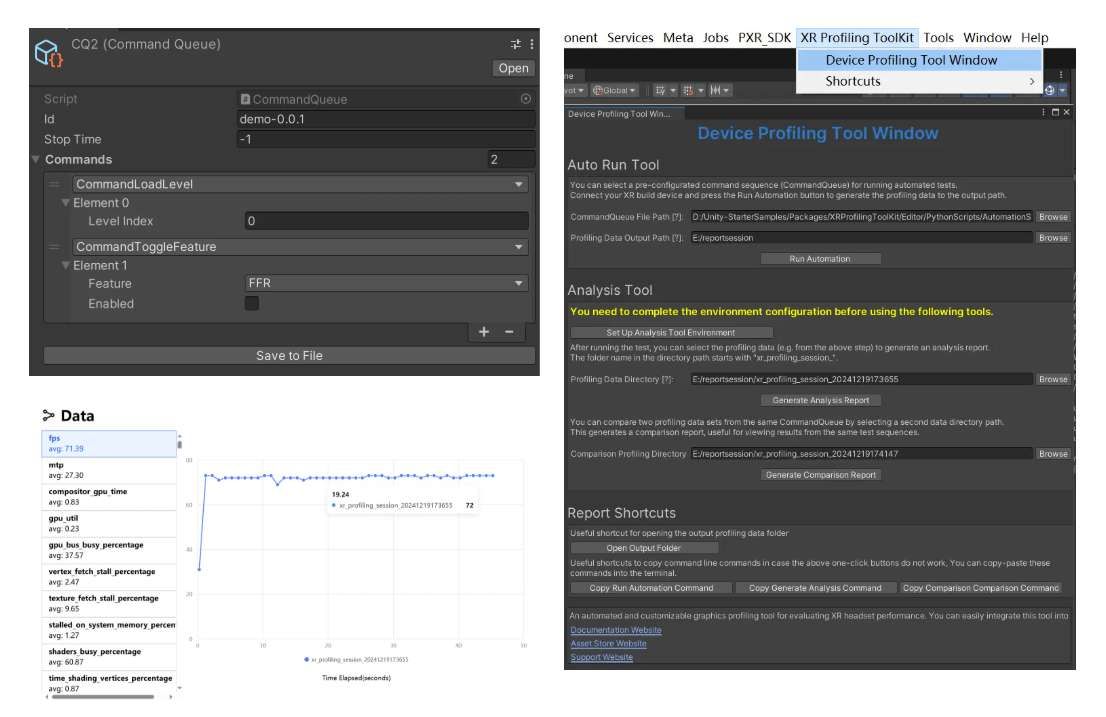Open the kebab menu on CQ2 component header

(532, 44)
